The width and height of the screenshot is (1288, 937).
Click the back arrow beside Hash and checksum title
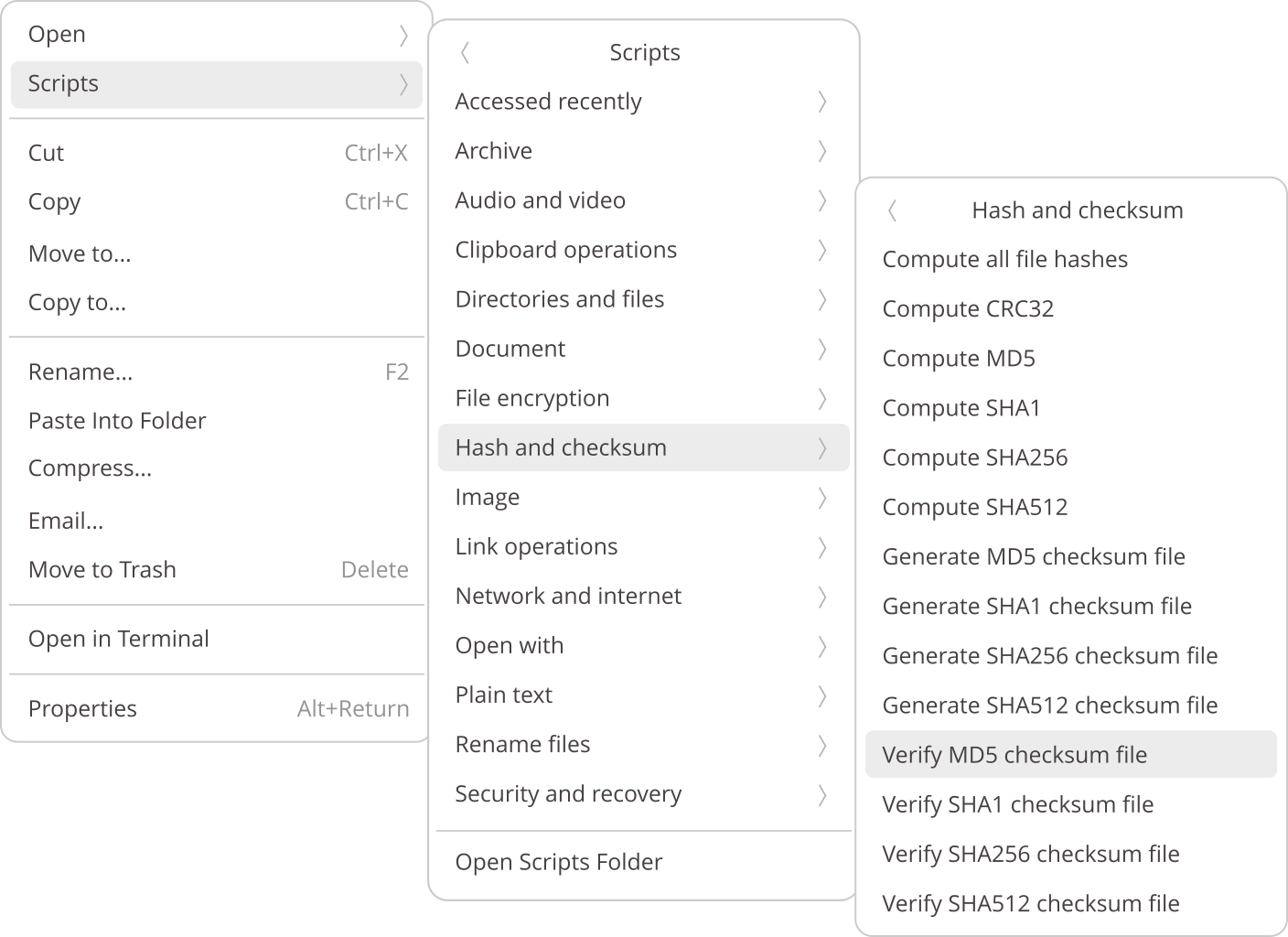[x=893, y=211]
